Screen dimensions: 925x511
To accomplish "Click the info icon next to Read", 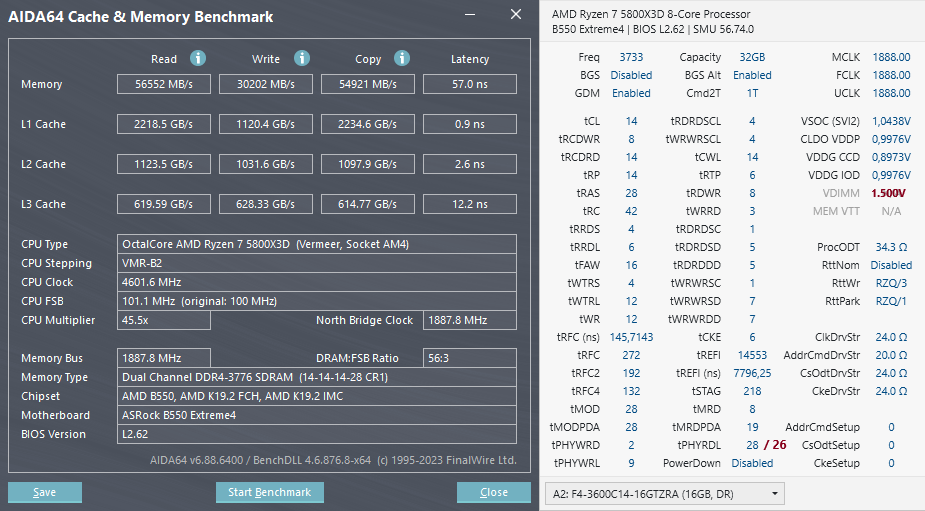I will (198, 58).
